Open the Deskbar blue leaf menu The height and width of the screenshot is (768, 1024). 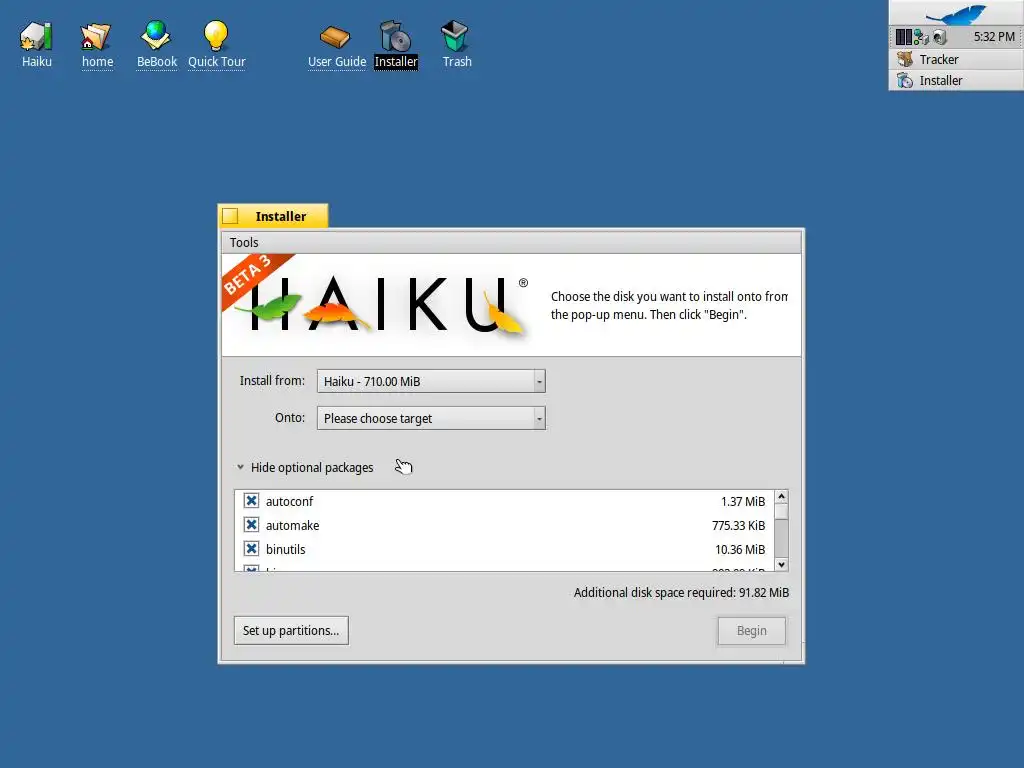[x=955, y=13]
